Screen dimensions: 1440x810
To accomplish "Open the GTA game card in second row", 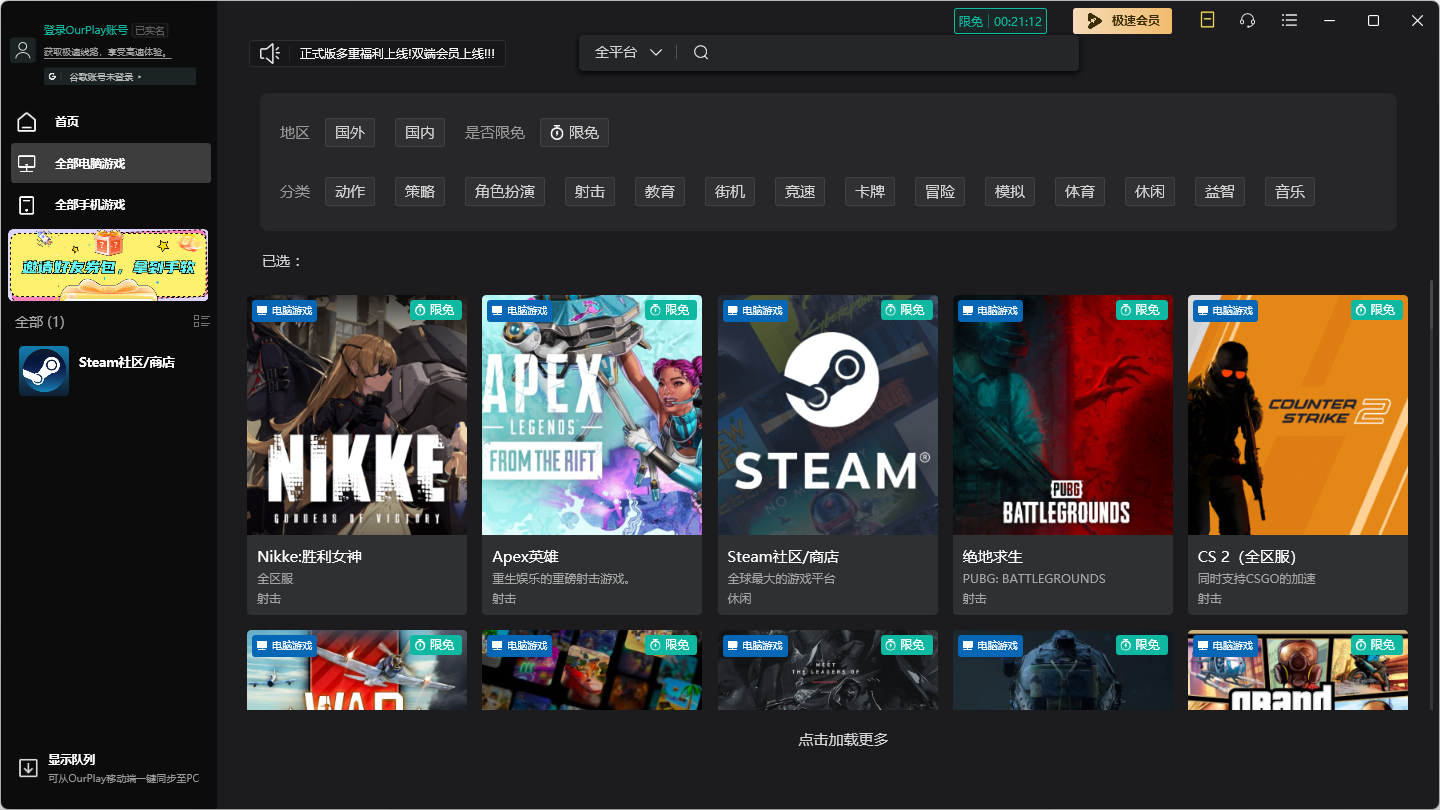I will tap(1298, 670).
